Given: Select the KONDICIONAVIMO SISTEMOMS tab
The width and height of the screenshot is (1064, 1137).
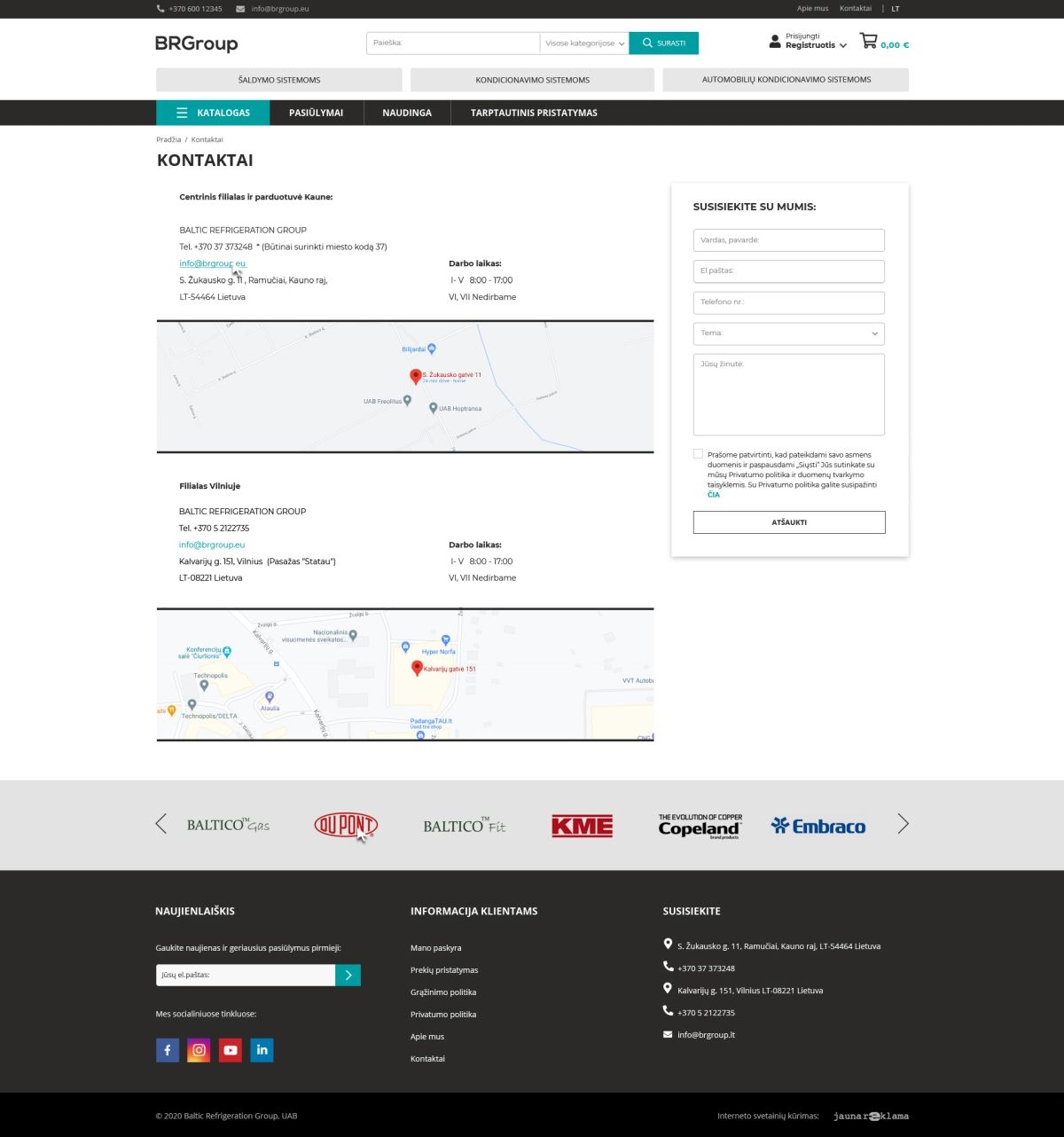Looking at the screenshot, I should pyautogui.click(x=532, y=80).
